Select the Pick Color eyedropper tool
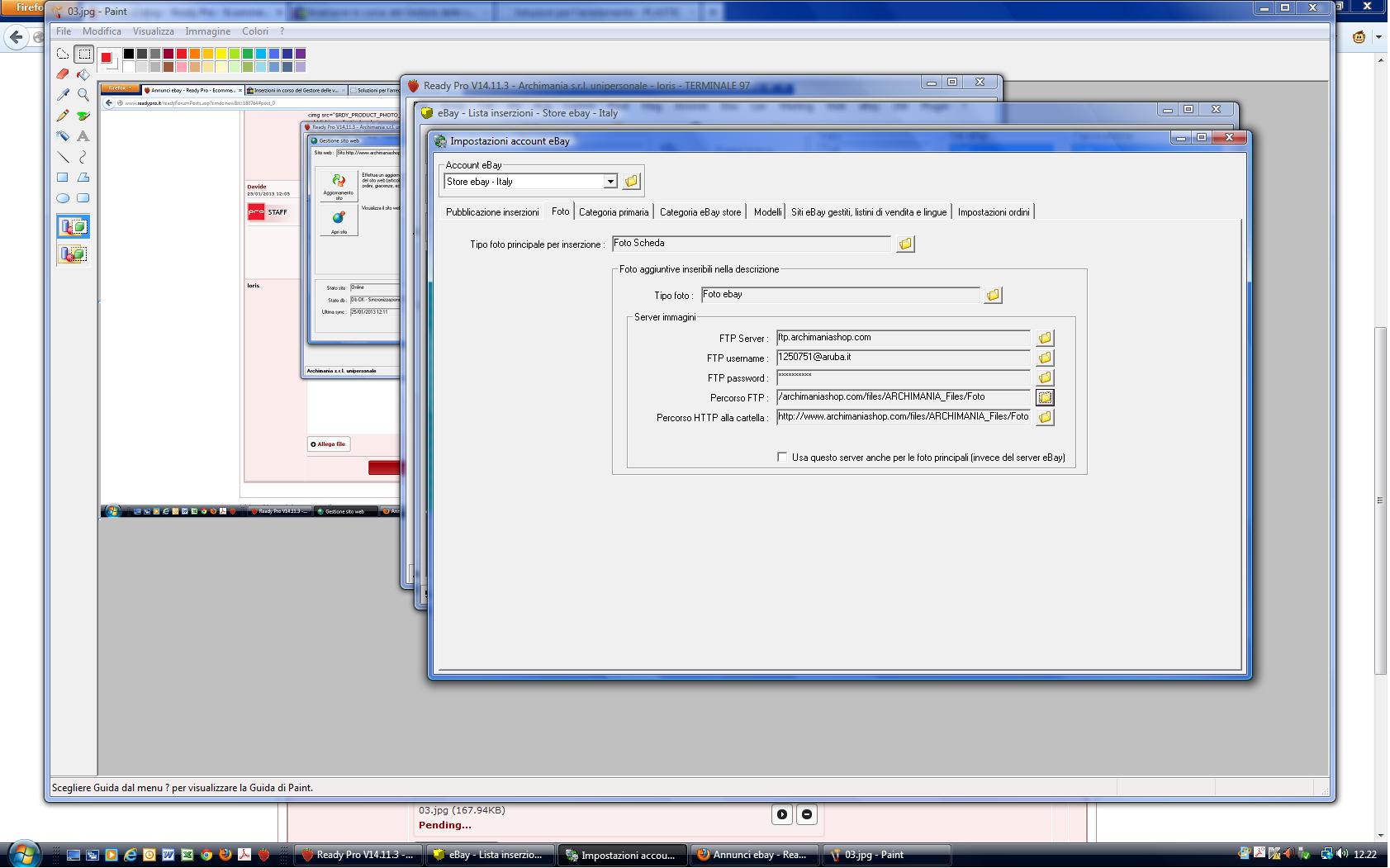The width and height of the screenshot is (1390, 868). coord(63,95)
